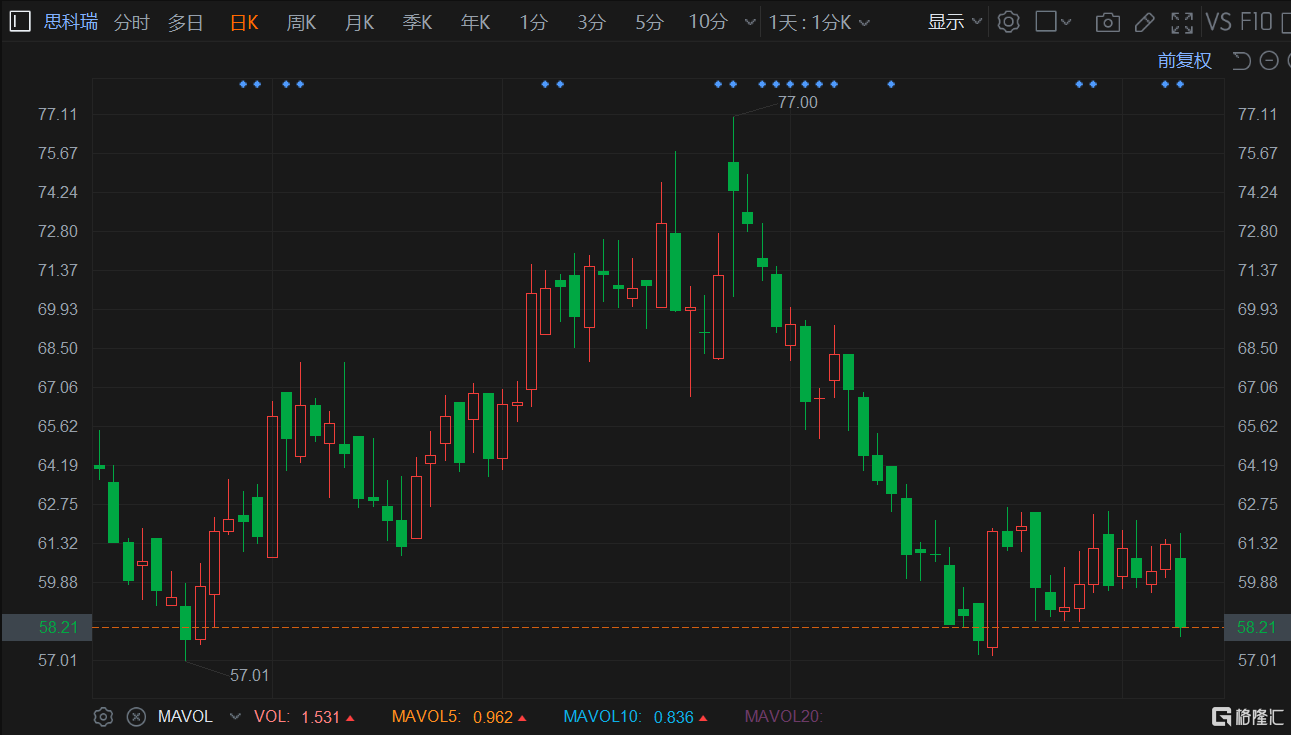Screen dimensions: 1291x735
Task: Open chart settings gear in top toolbar
Action: [1009, 21]
